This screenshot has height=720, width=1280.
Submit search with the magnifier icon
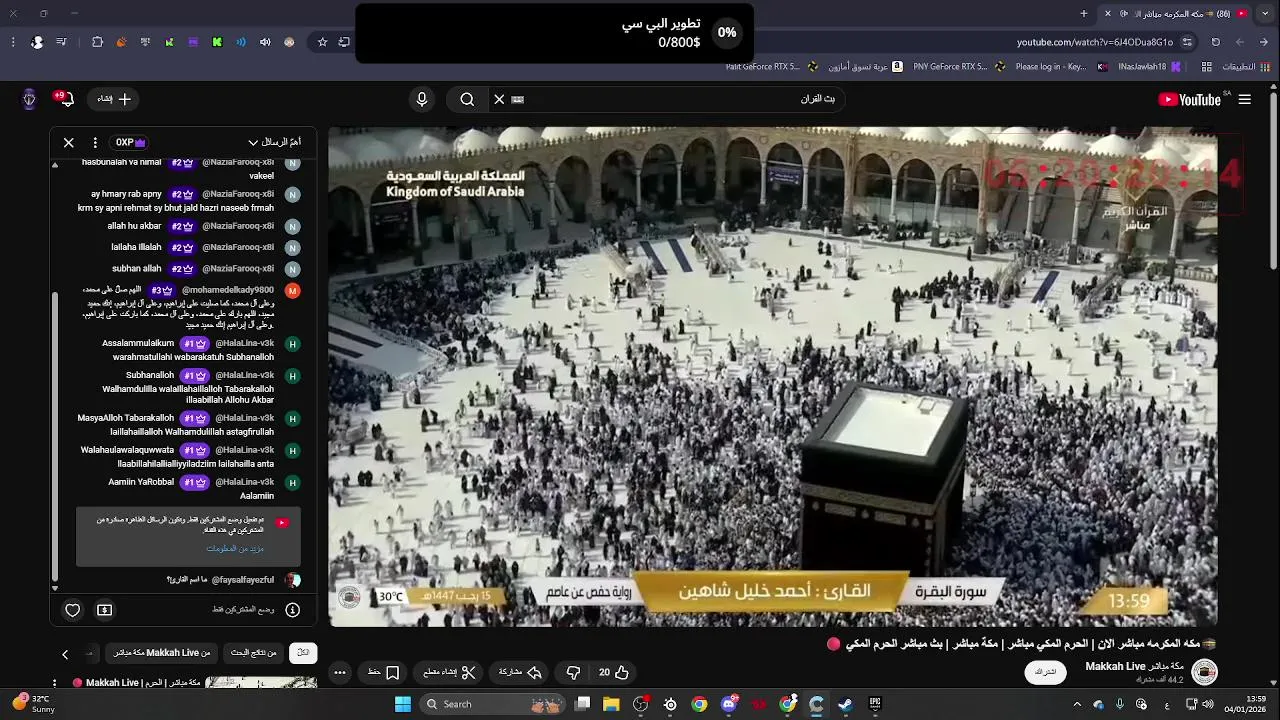click(467, 99)
